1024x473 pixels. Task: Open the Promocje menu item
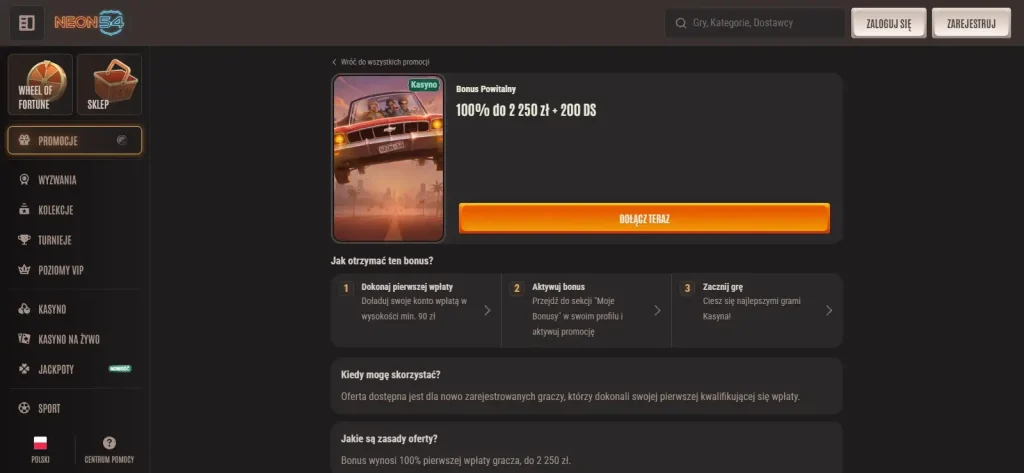[74, 140]
